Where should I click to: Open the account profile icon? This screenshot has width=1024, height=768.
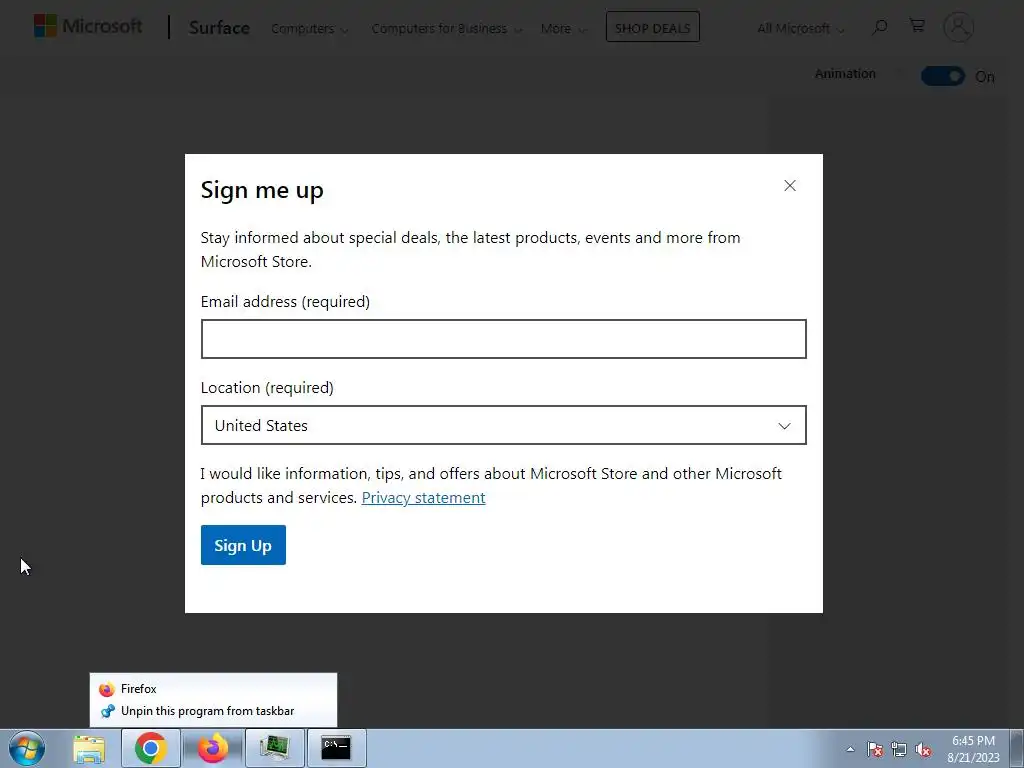pyautogui.click(x=958, y=27)
